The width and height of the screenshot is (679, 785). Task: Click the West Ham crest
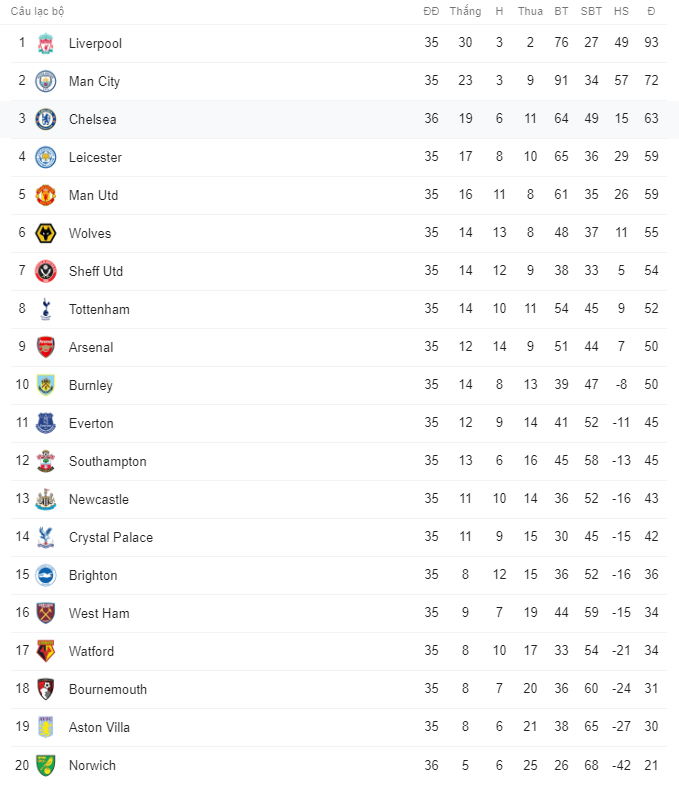click(x=46, y=613)
